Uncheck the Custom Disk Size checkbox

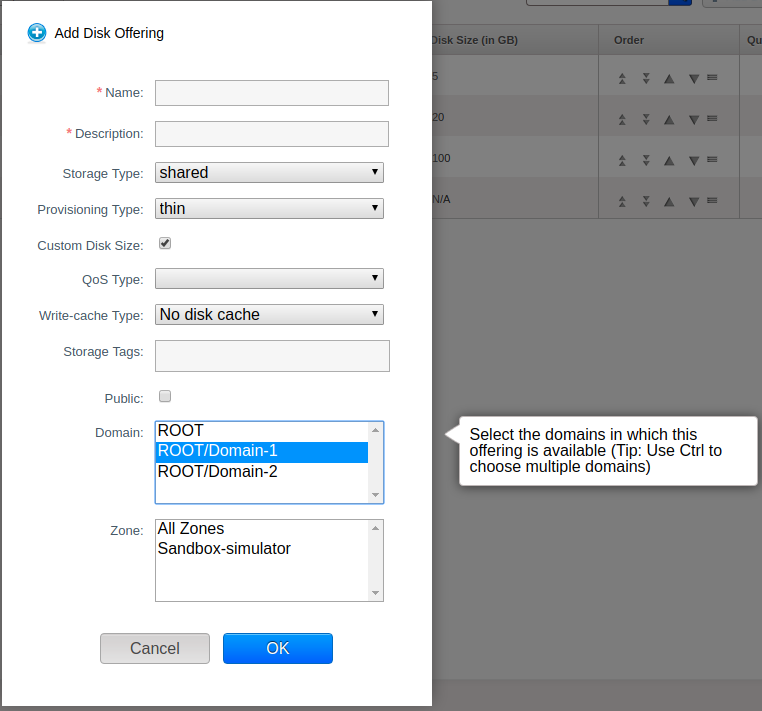tap(165, 243)
